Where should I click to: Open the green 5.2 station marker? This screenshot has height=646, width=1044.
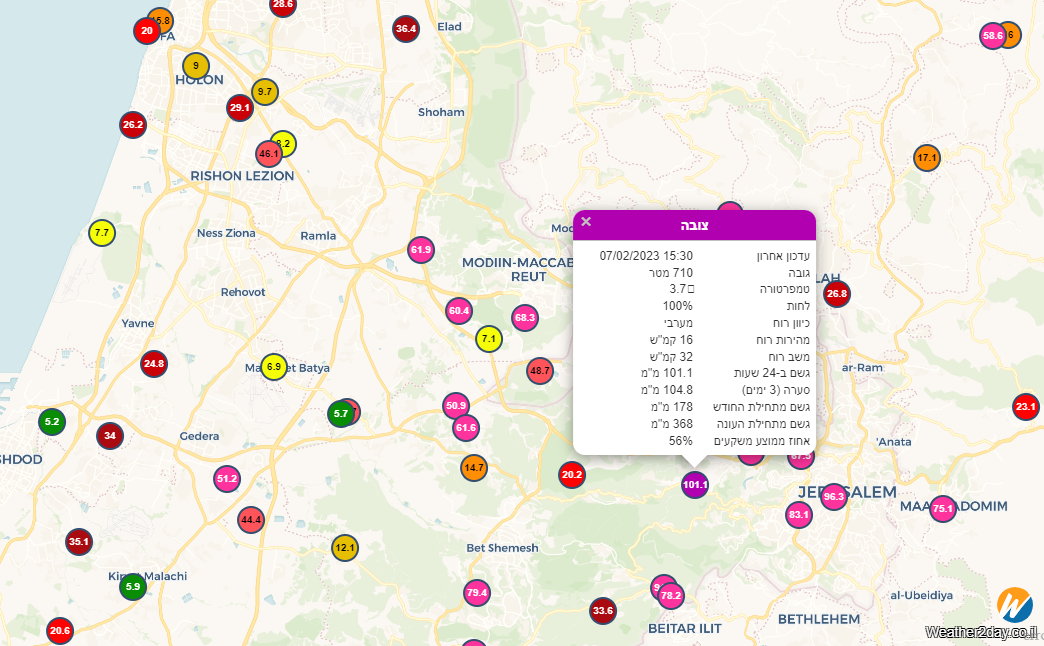(53, 422)
